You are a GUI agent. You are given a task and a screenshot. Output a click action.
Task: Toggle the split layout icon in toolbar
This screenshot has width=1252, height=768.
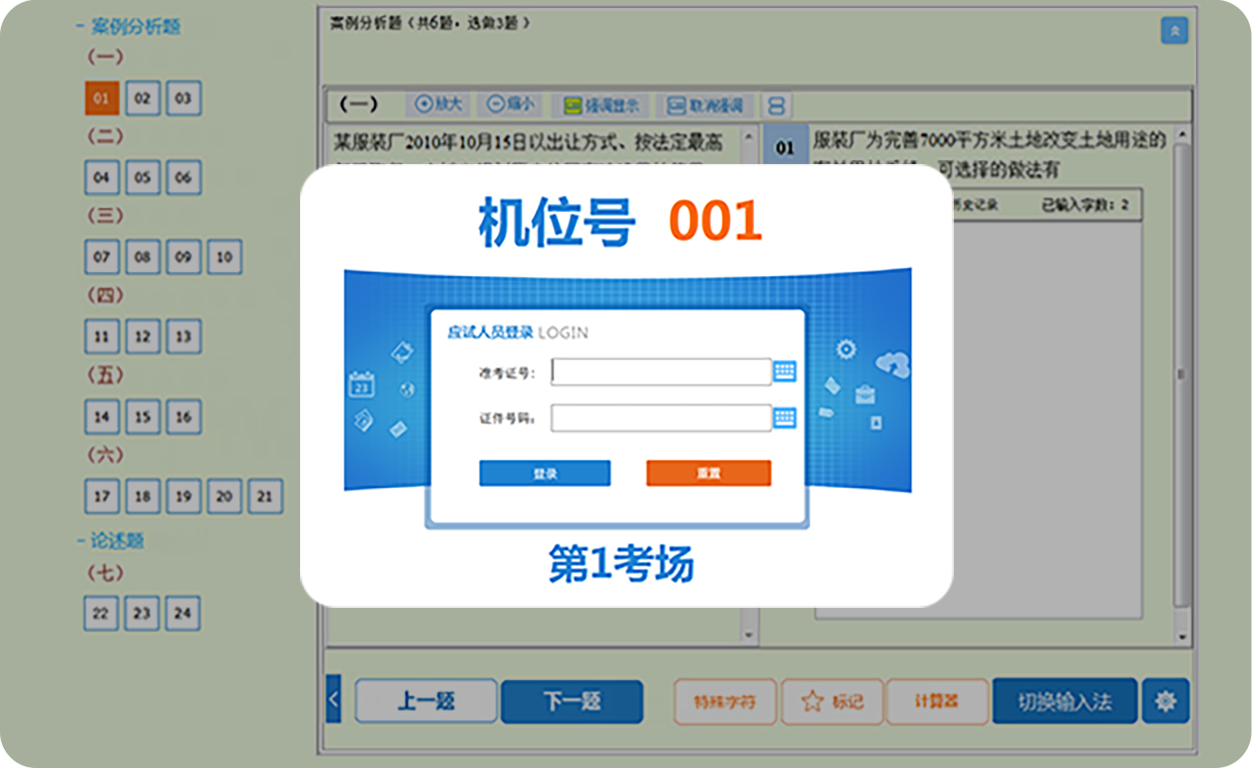point(776,105)
